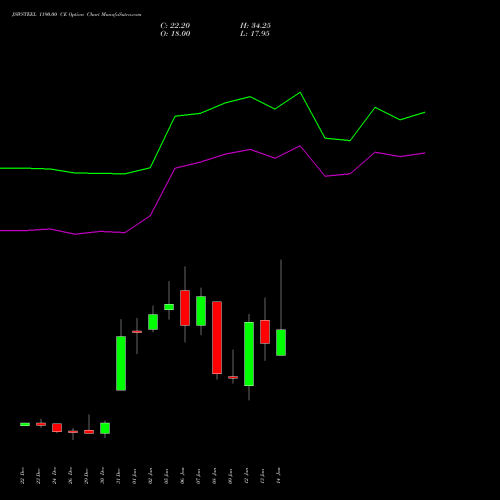Select the 22 Dec date label
This screenshot has height=500, width=500.
click(x=22, y=476)
